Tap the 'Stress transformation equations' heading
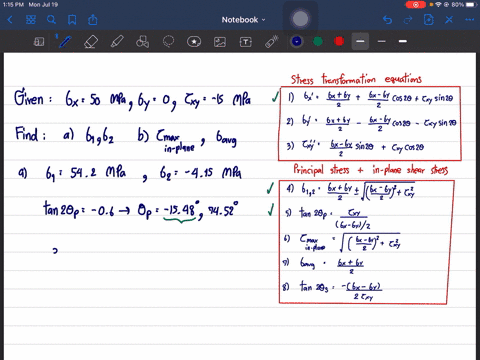The width and height of the screenshot is (480, 360). pyautogui.click(x=356, y=79)
